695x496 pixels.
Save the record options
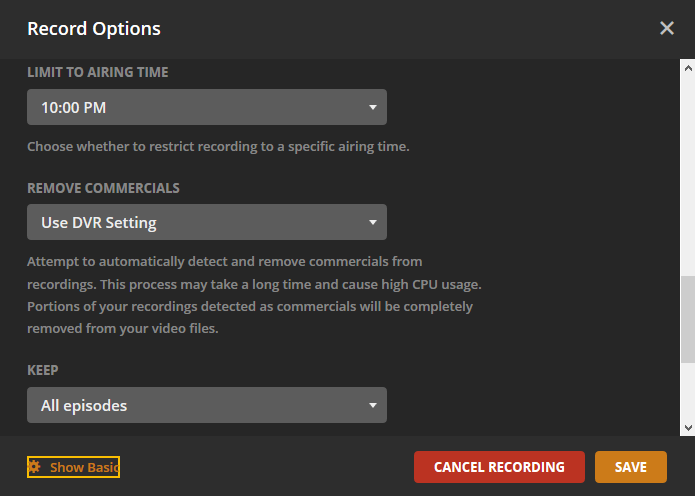(630, 467)
